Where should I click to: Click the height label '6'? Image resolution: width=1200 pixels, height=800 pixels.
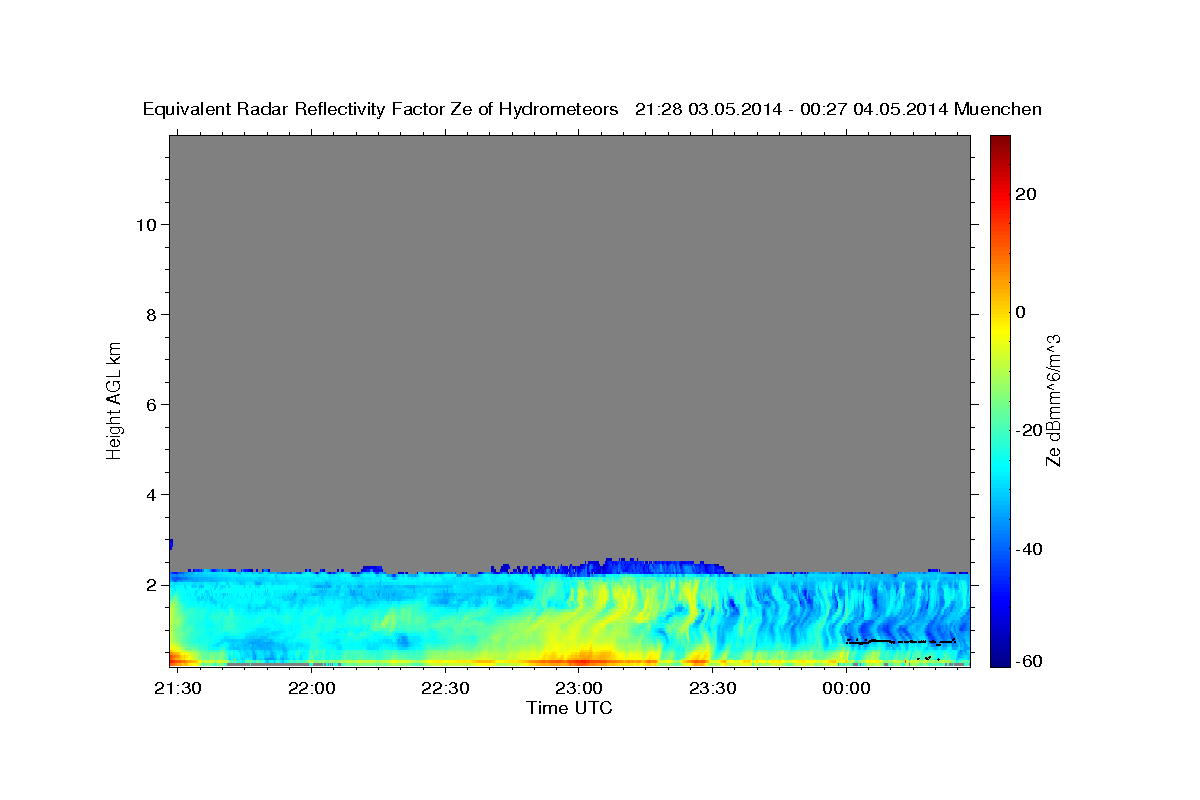pos(149,404)
